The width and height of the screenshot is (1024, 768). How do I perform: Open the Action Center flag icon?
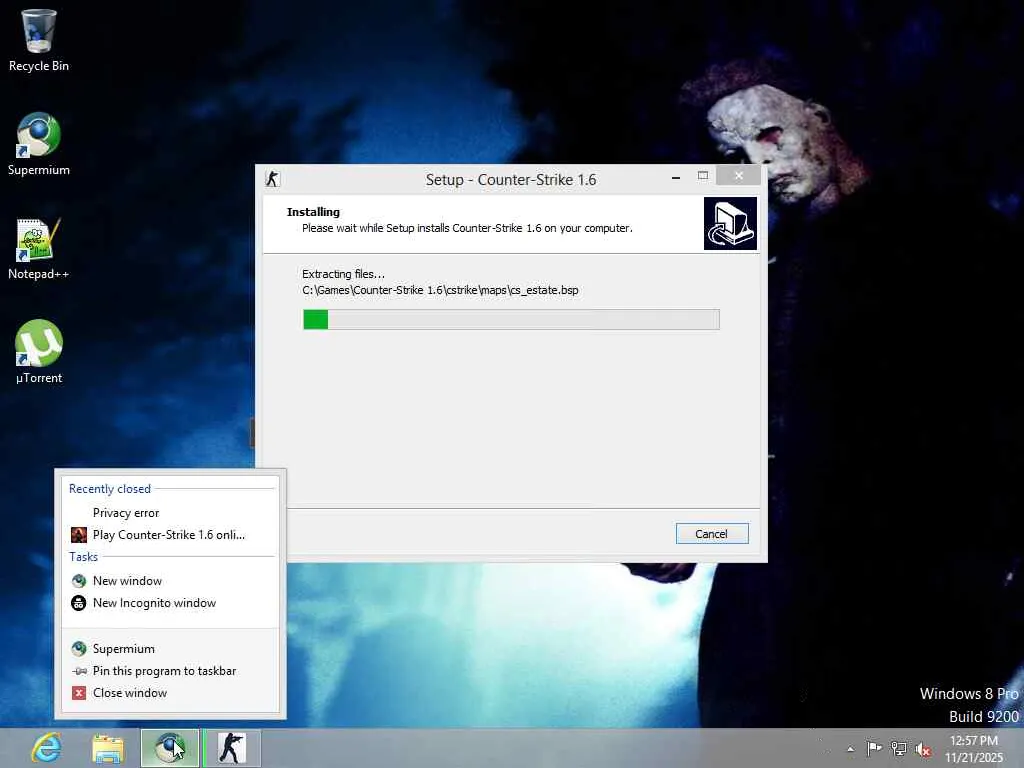[x=874, y=748]
